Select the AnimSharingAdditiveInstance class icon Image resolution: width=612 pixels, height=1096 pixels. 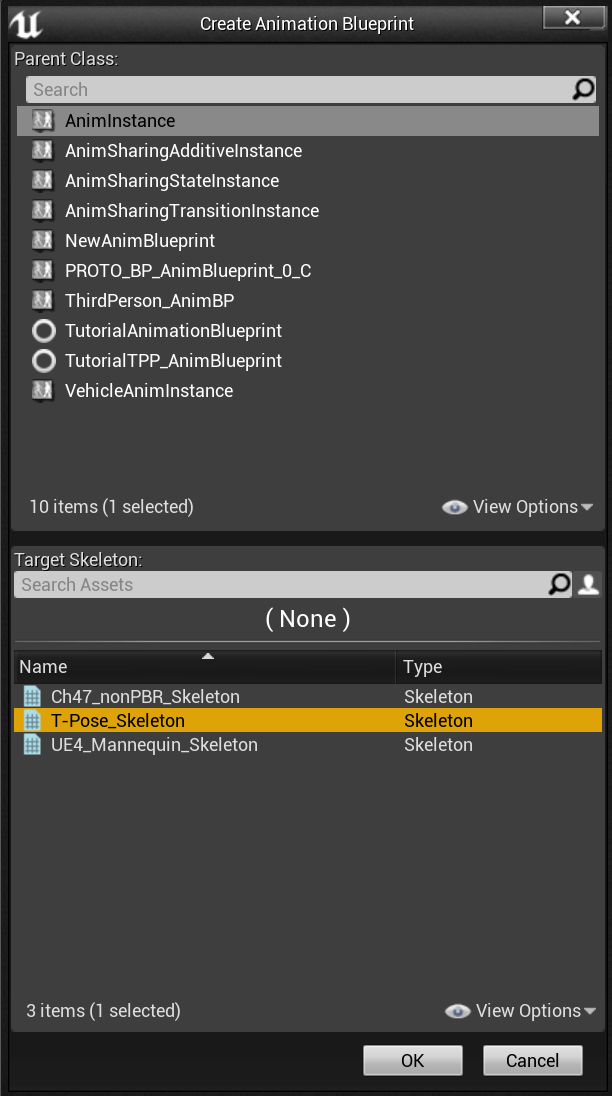point(43,150)
